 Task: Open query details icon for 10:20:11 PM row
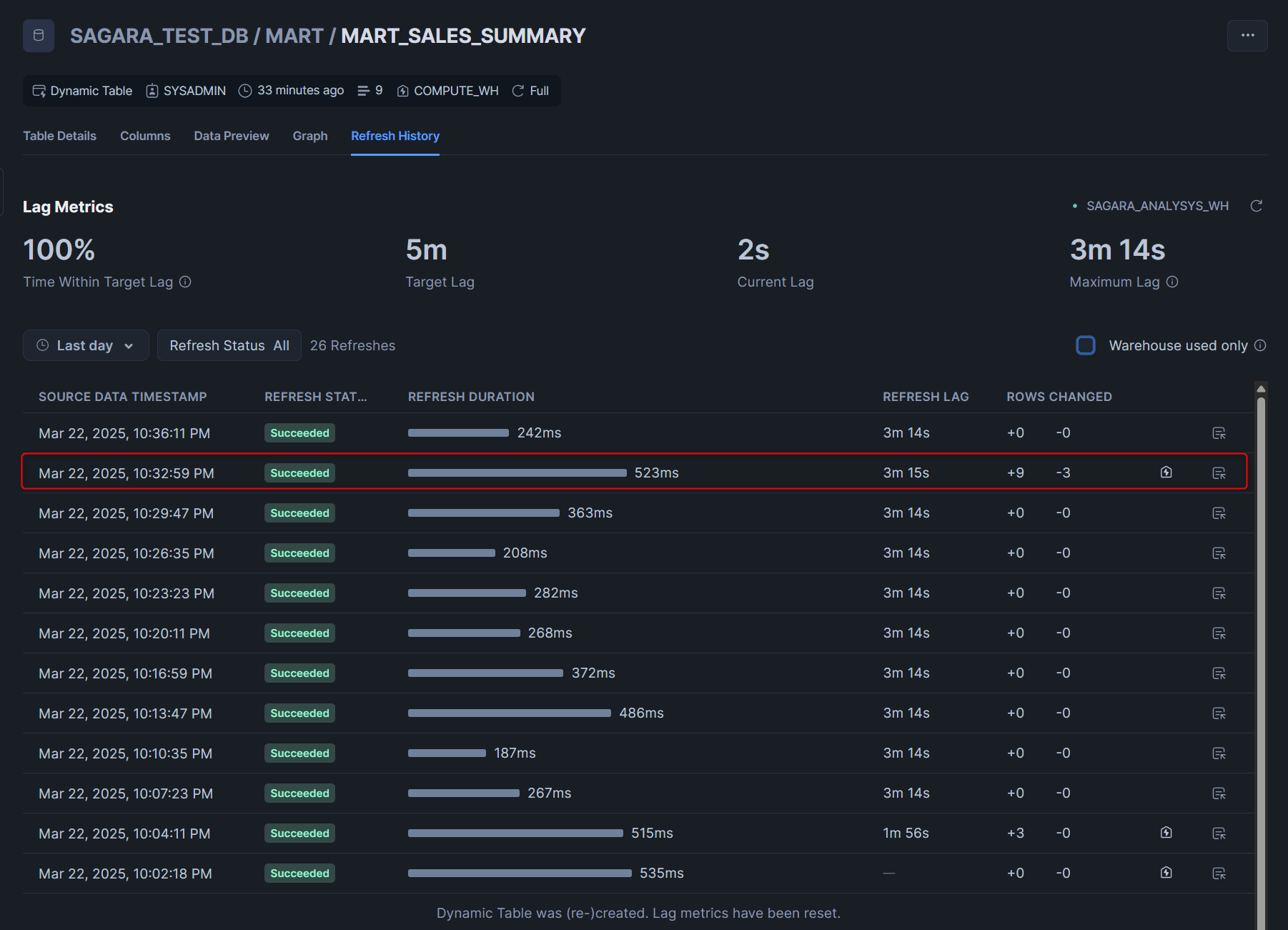tap(1219, 633)
